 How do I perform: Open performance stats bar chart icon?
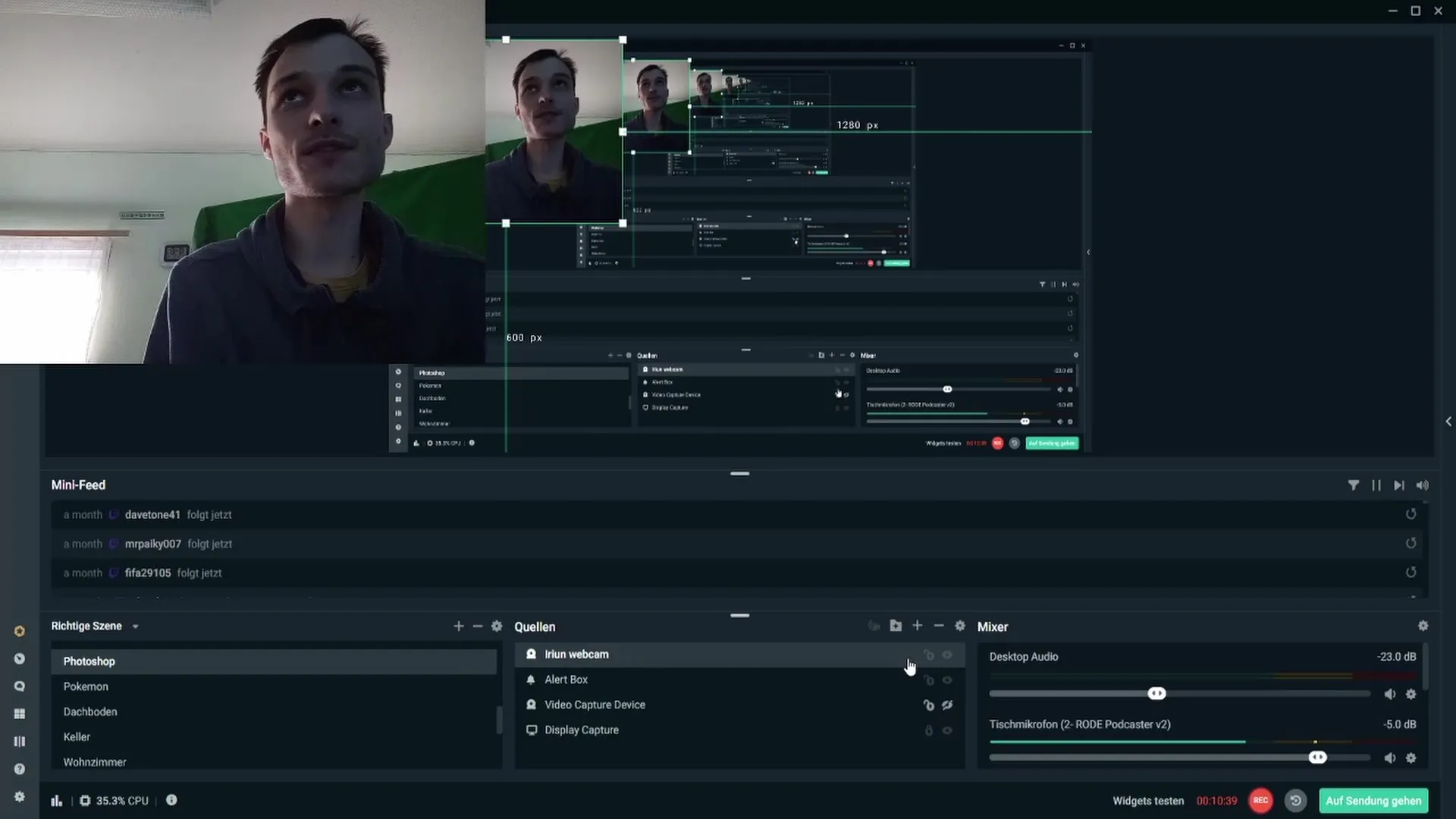coord(57,801)
